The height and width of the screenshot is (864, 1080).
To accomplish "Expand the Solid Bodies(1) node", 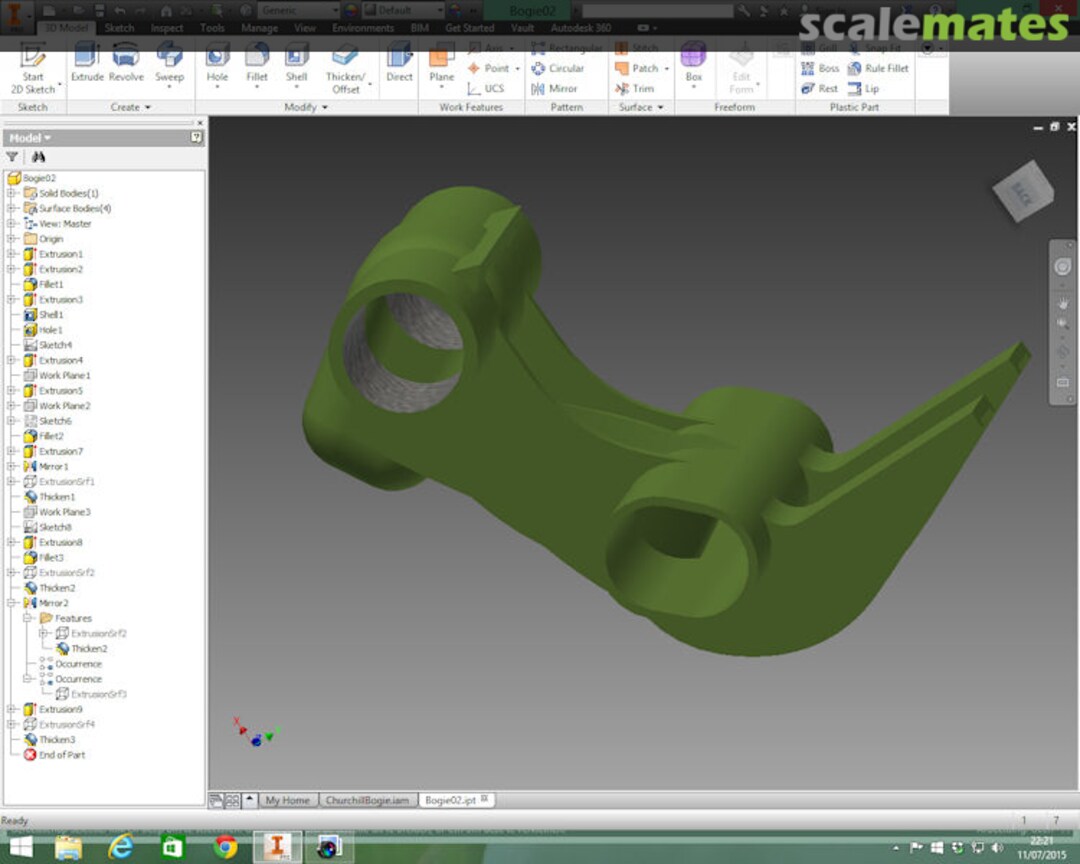I will (12, 193).
